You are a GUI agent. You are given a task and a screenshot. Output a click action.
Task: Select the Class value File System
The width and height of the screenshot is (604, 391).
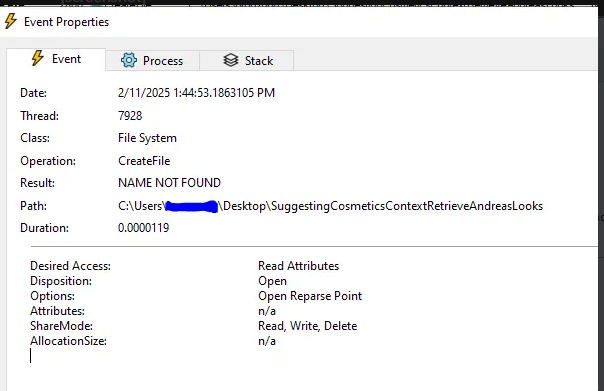click(x=147, y=138)
